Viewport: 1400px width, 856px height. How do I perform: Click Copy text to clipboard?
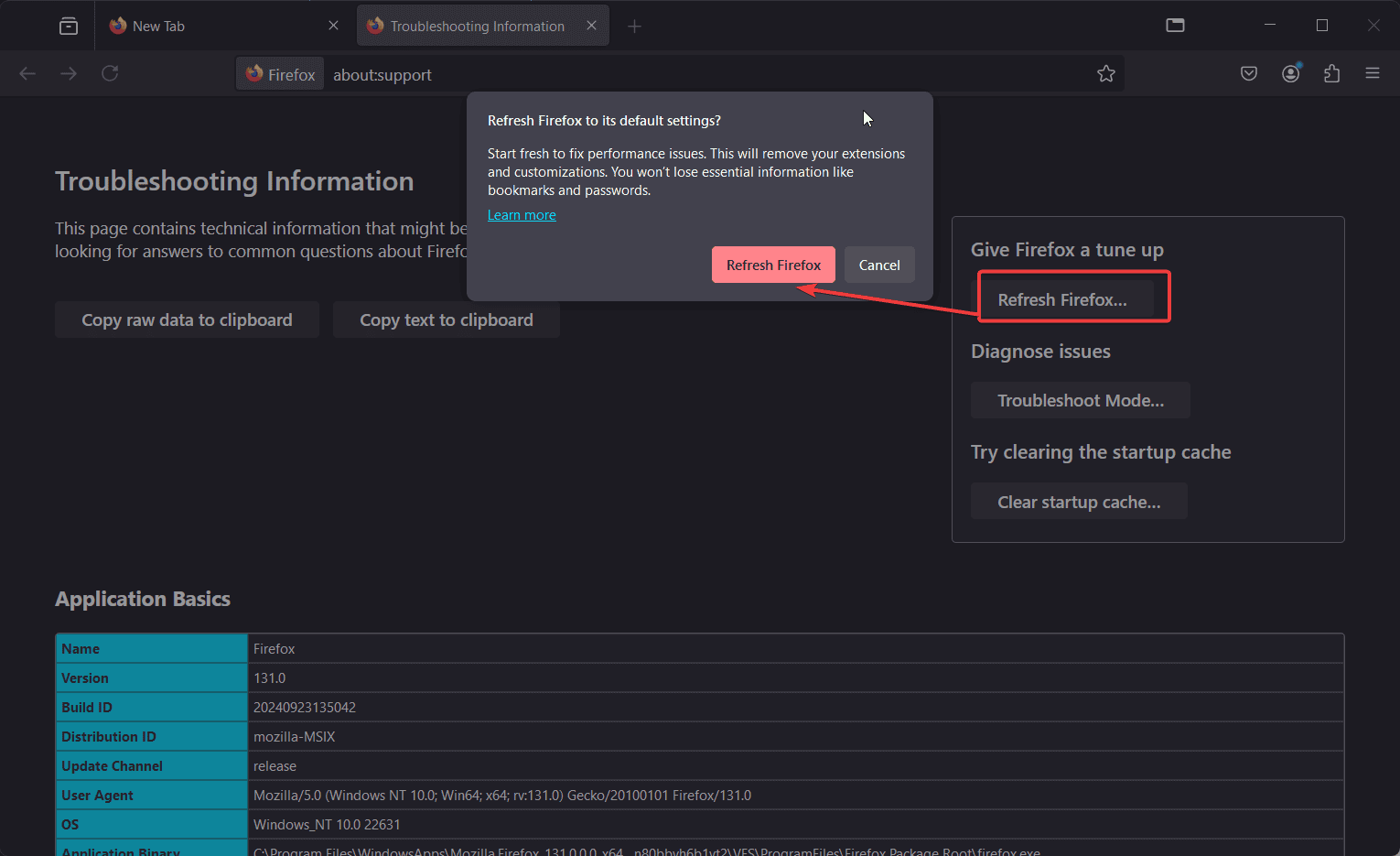[x=447, y=320]
